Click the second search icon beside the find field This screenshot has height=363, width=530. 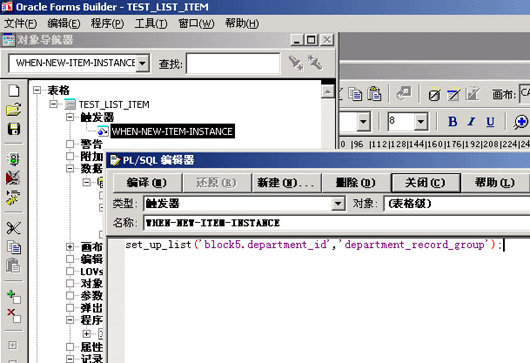(x=315, y=63)
